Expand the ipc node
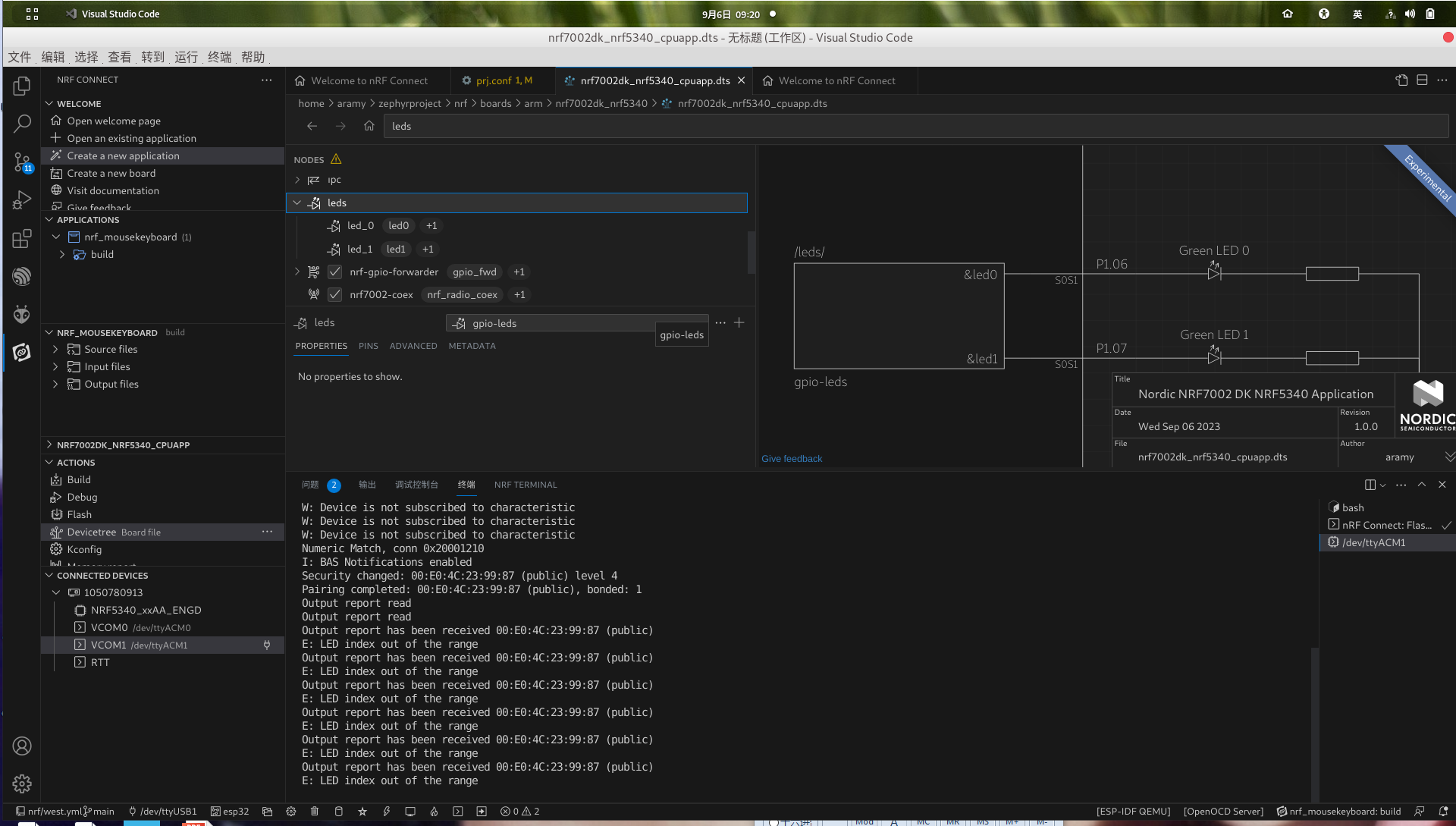 tap(297, 180)
